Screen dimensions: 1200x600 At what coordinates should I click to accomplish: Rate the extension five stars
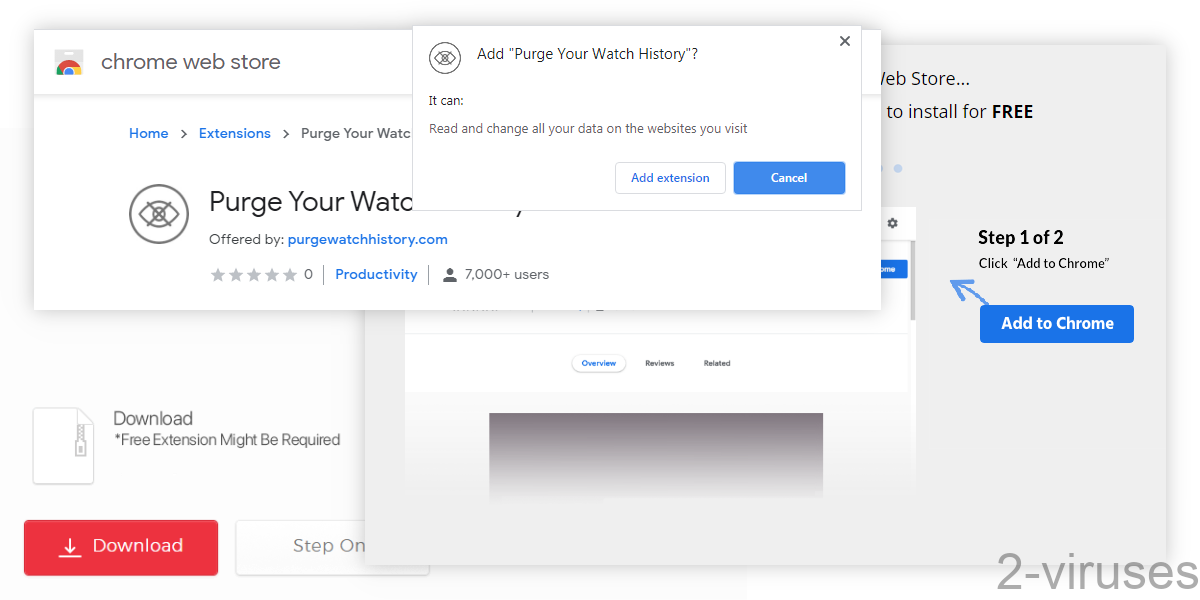coord(289,274)
